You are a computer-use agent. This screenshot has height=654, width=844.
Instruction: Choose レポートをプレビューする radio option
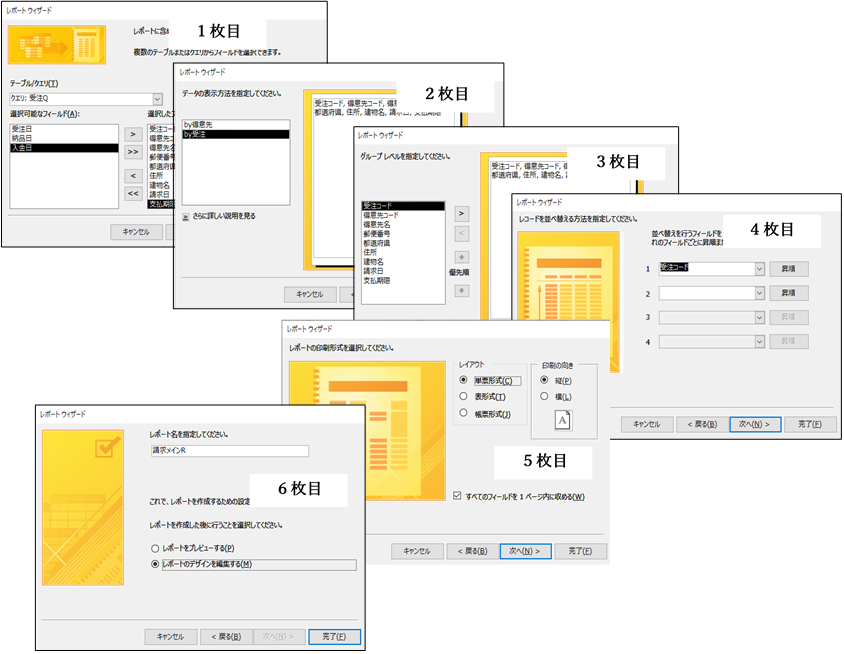tap(155, 548)
